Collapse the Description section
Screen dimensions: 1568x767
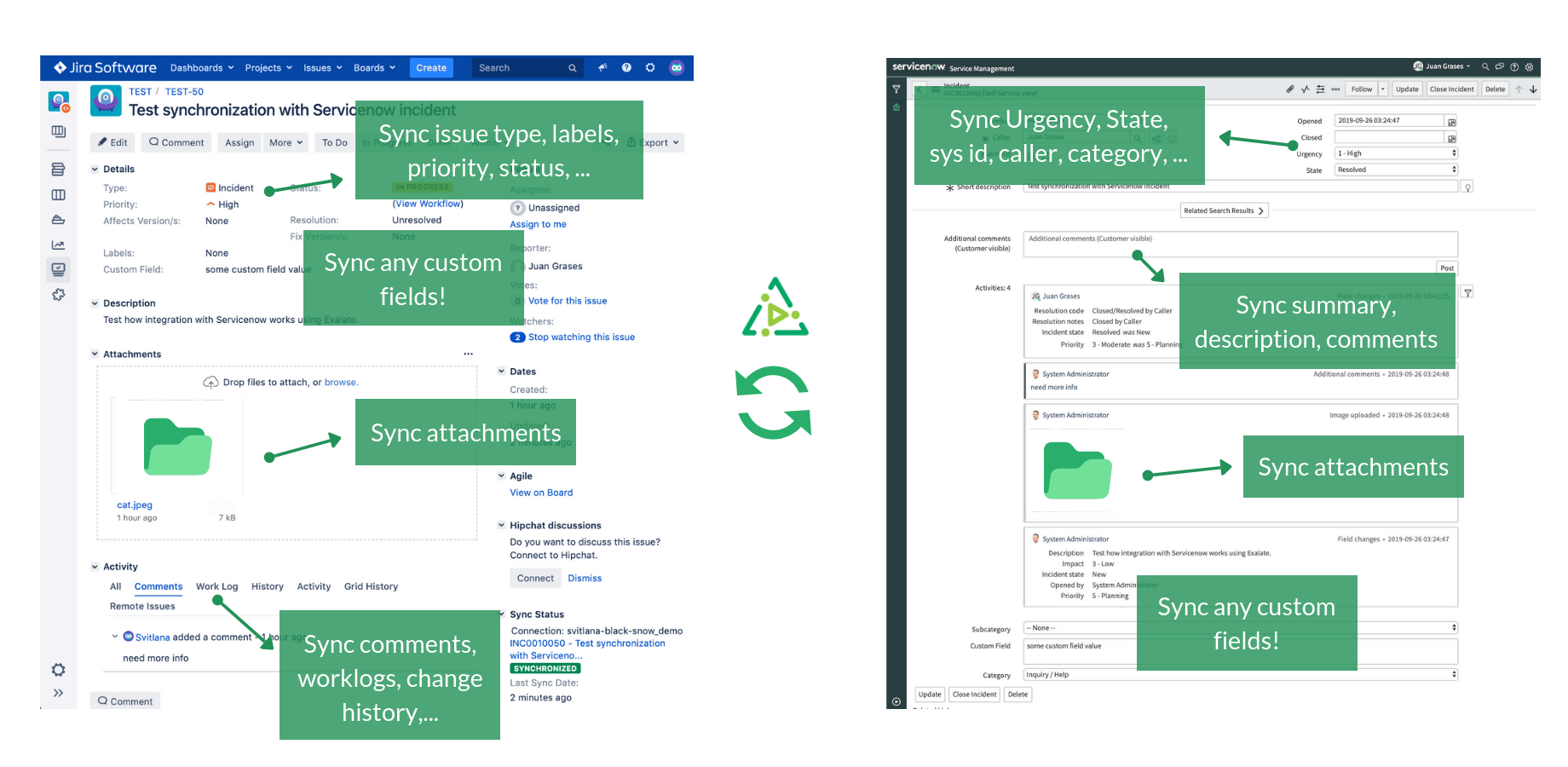pyautogui.click(x=95, y=303)
